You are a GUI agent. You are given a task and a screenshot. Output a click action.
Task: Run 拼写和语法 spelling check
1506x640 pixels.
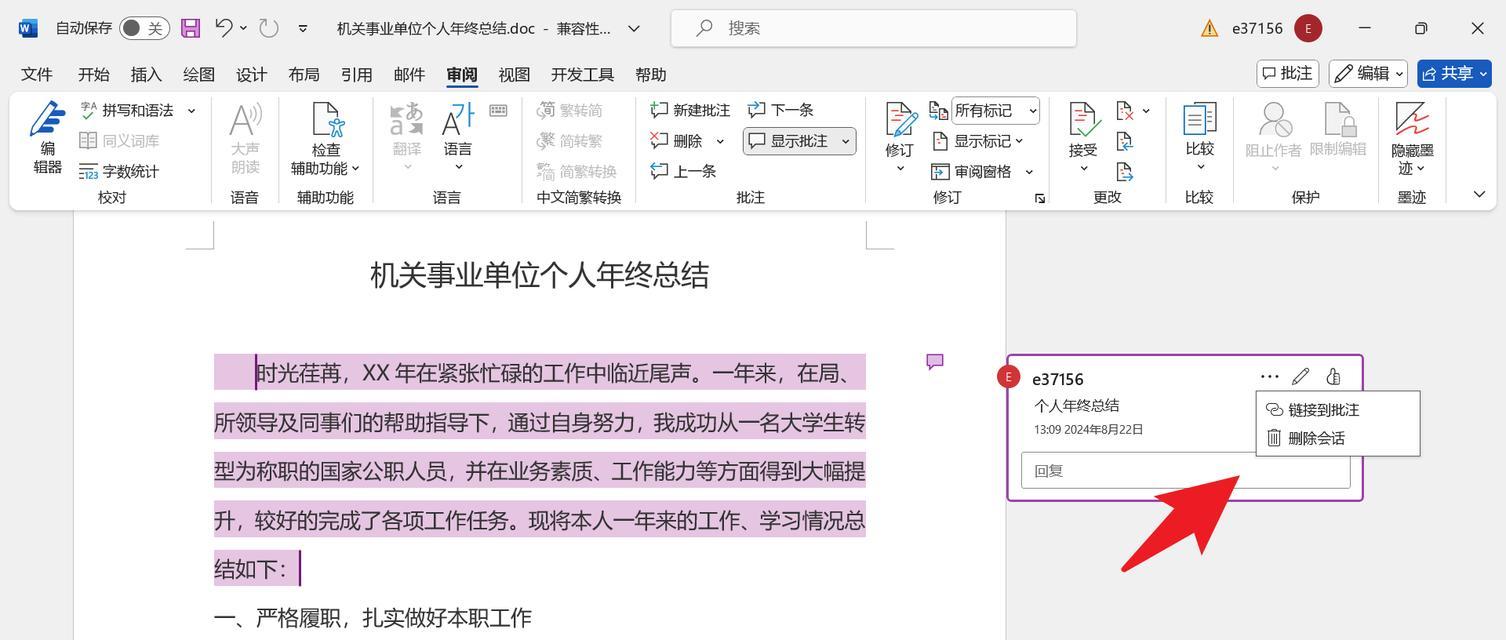pyautogui.click(x=126, y=110)
